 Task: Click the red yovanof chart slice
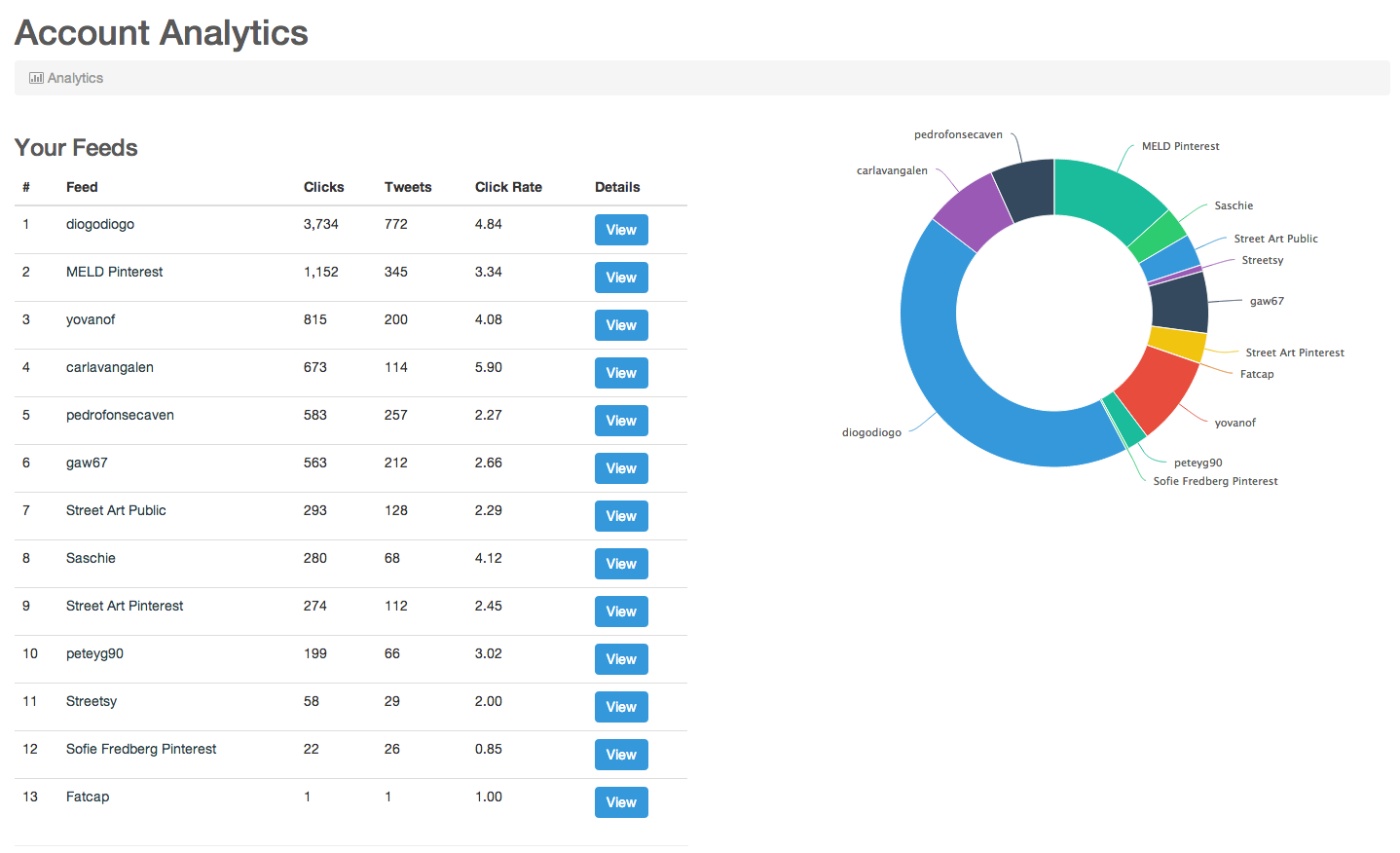point(1157,388)
